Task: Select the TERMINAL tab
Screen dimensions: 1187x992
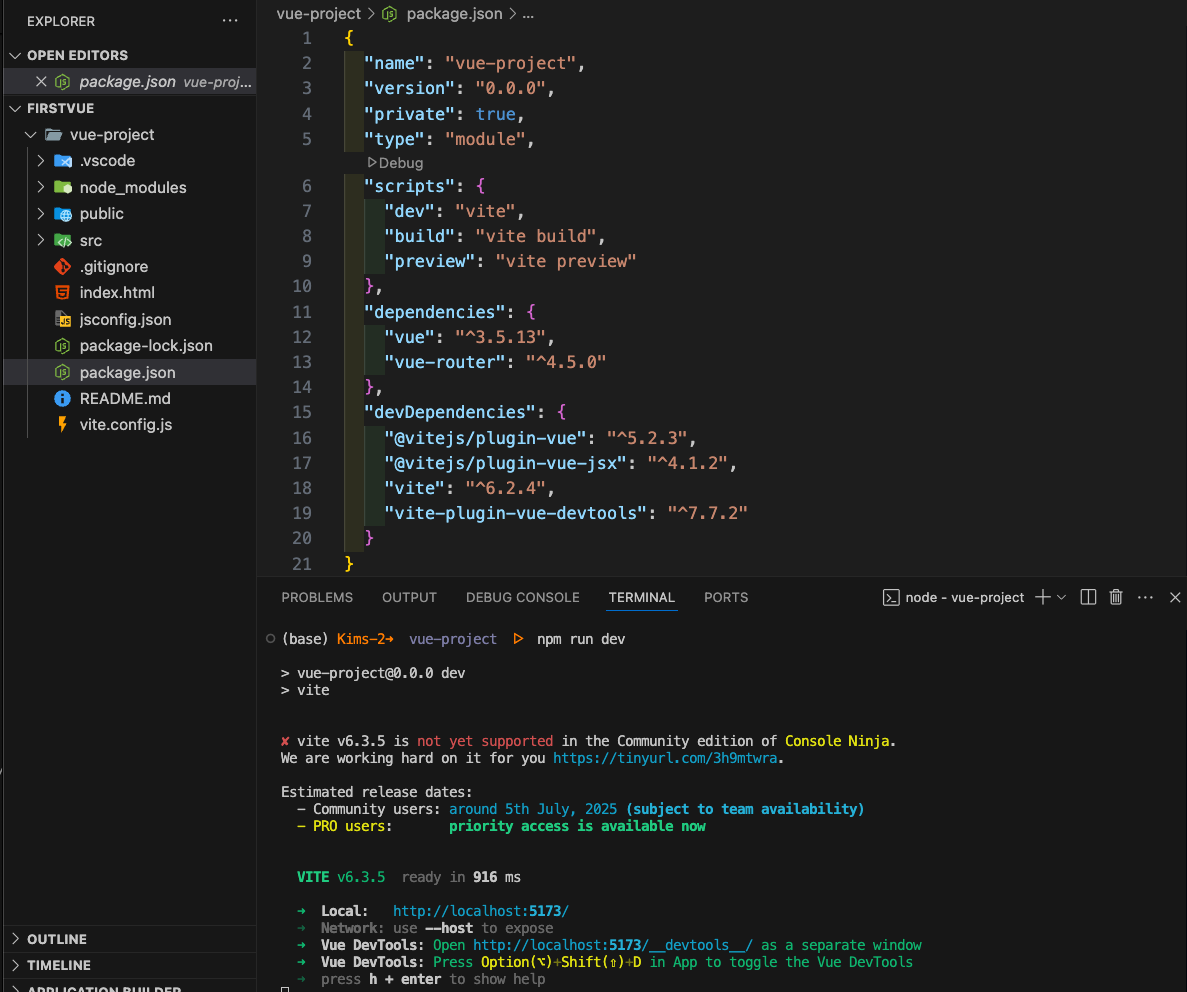Action: tap(641, 597)
